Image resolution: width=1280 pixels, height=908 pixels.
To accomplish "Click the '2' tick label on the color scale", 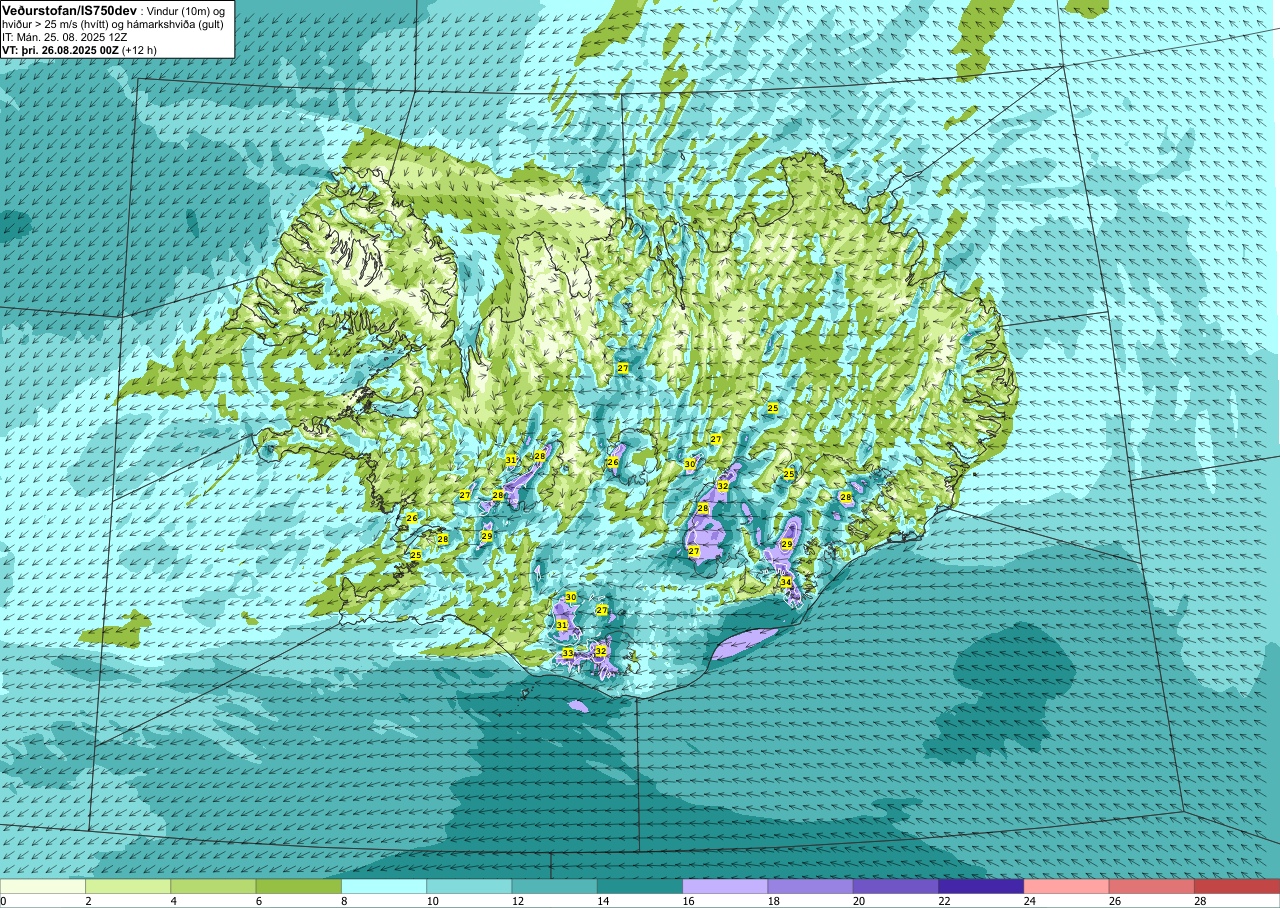I will point(88,901).
